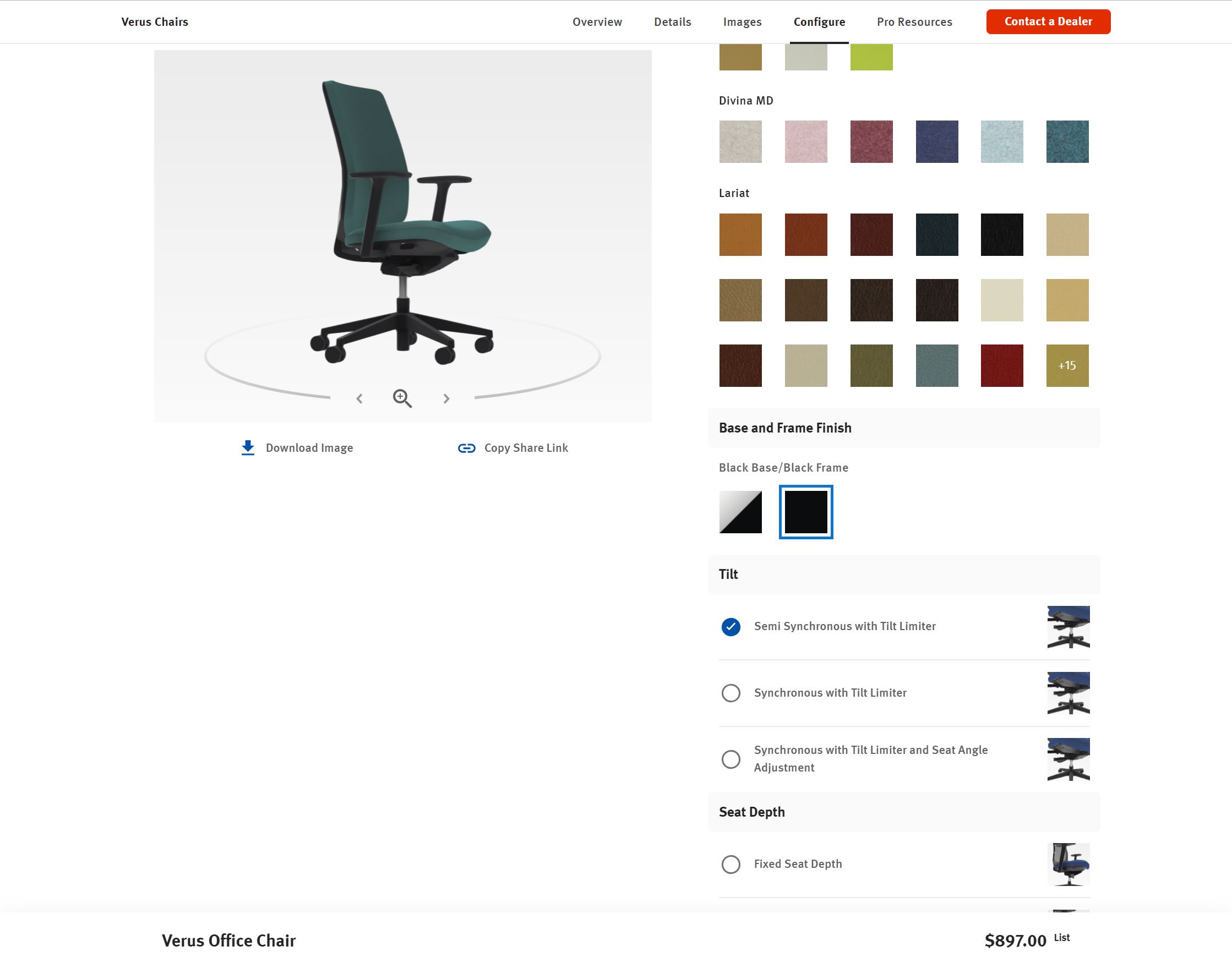
Task: Pick the red Lariat leather swatch
Action: point(1002,365)
